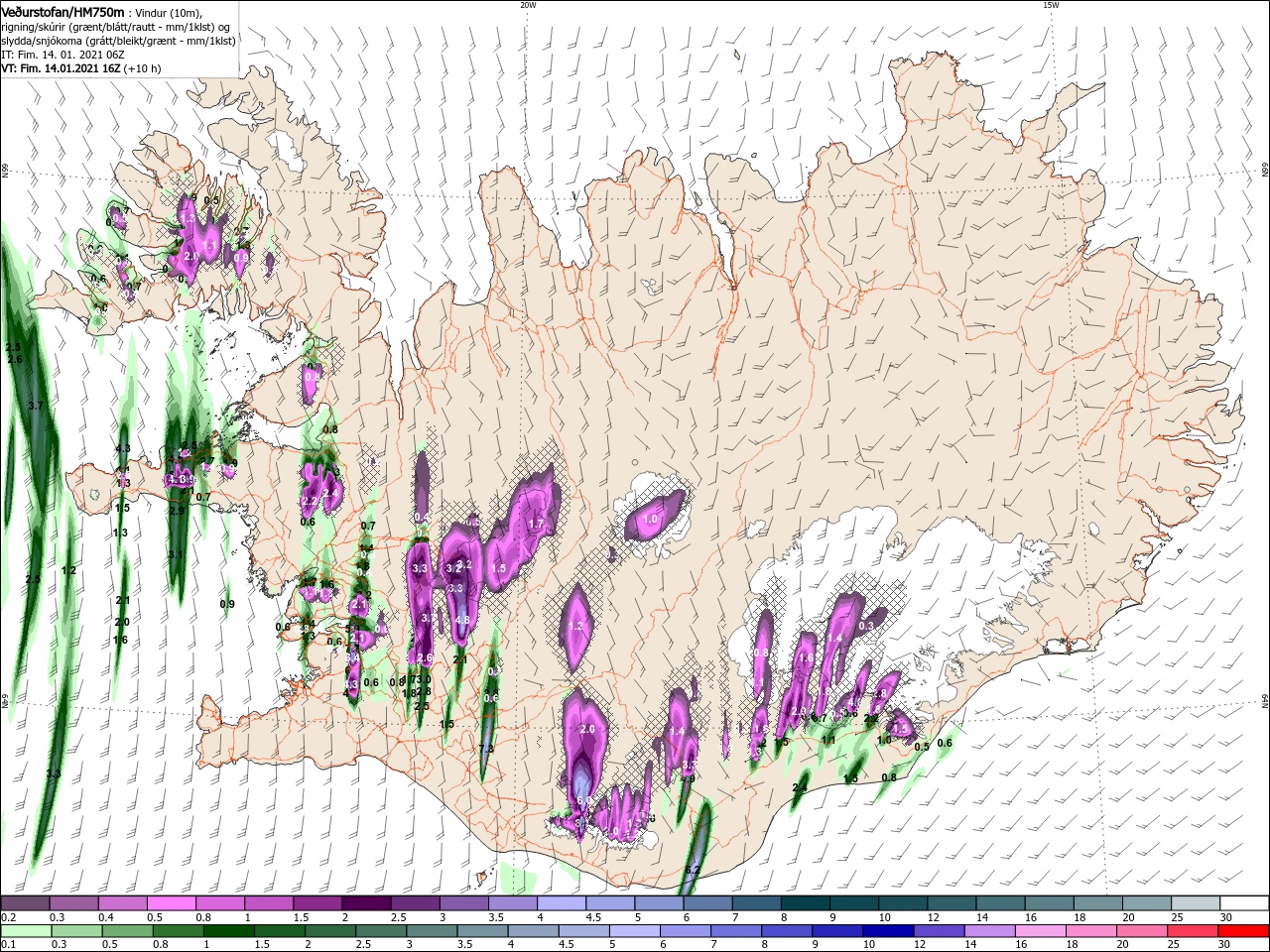Click the 7.3 precipitation value on the map

point(485,749)
